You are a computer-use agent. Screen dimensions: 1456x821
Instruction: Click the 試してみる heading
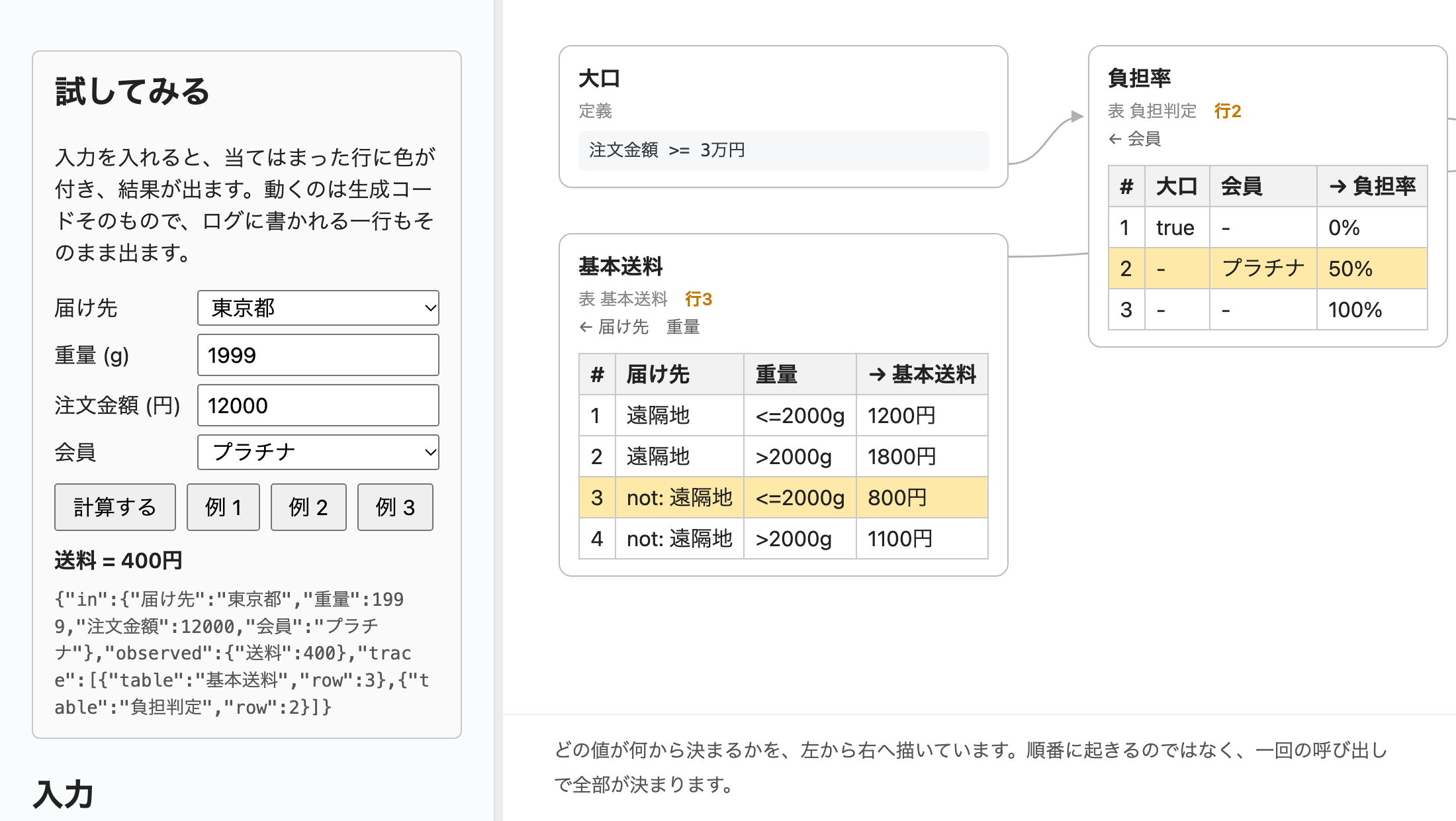(x=132, y=91)
